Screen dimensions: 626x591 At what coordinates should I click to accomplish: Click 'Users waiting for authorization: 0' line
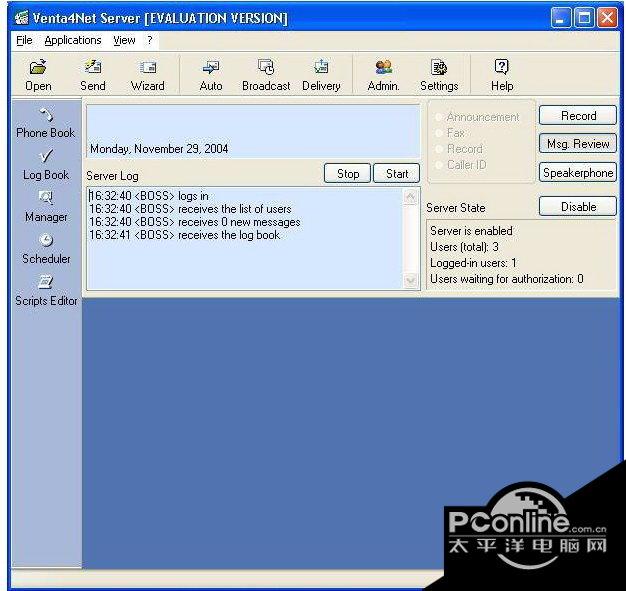point(507,279)
